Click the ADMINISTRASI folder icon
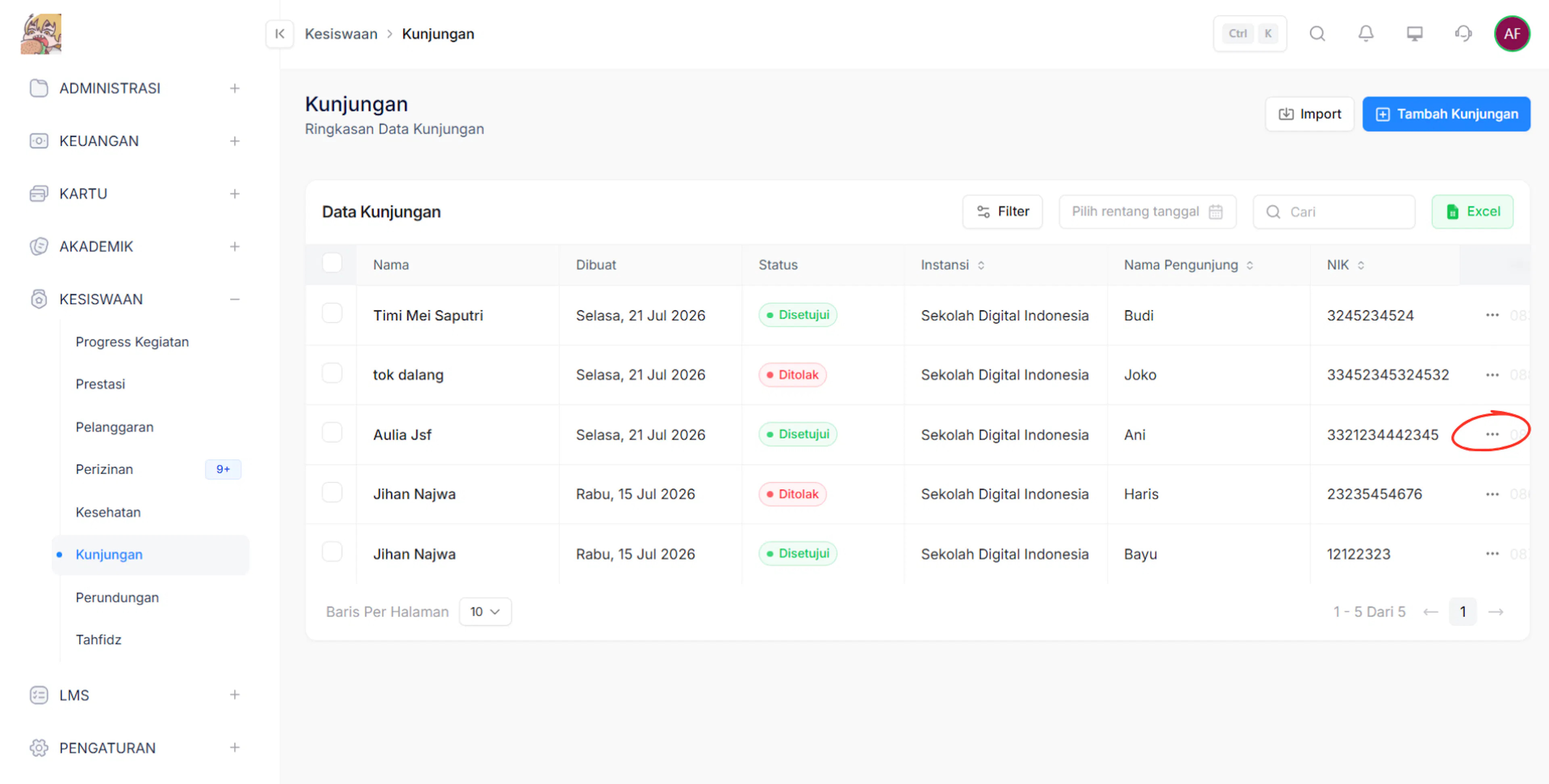This screenshot has width=1549, height=784. (x=38, y=88)
